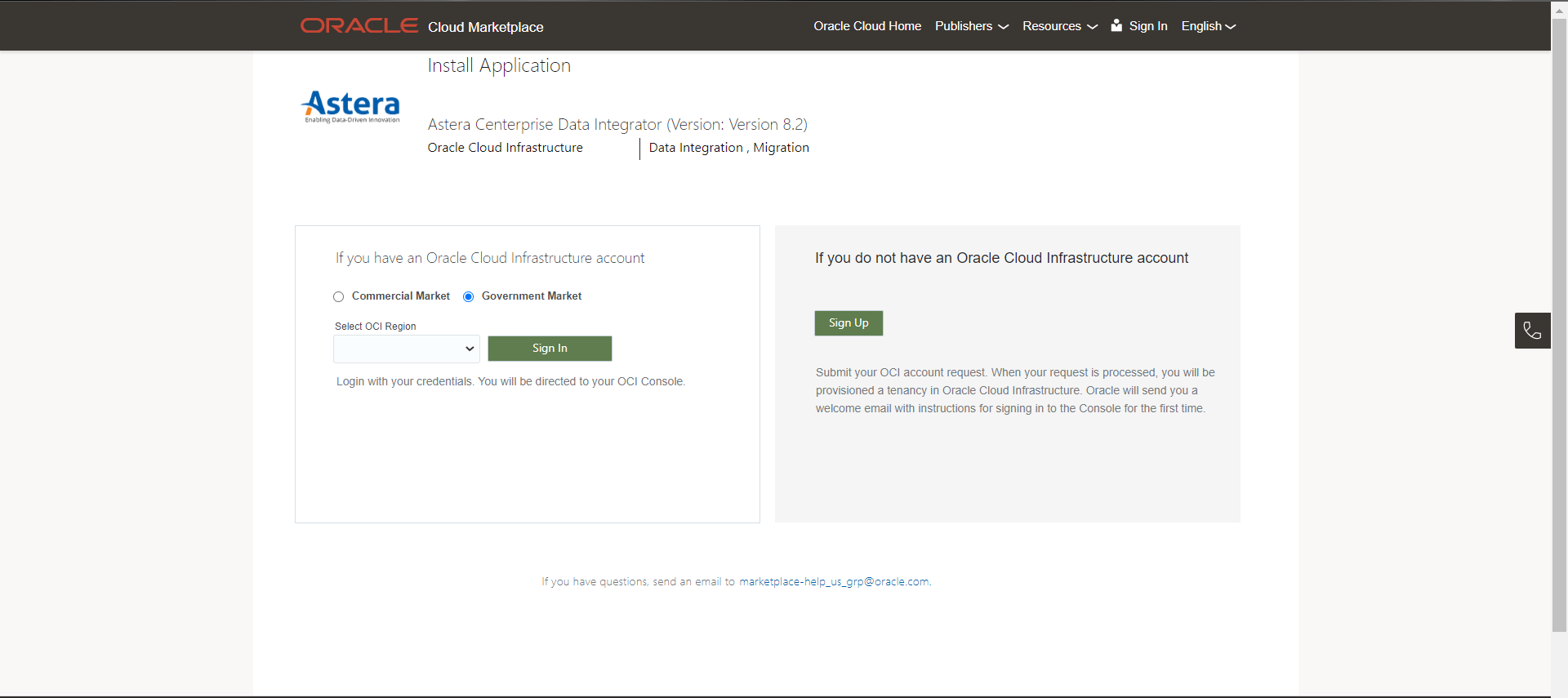Click the Astera company logo

[x=351, y=107]
